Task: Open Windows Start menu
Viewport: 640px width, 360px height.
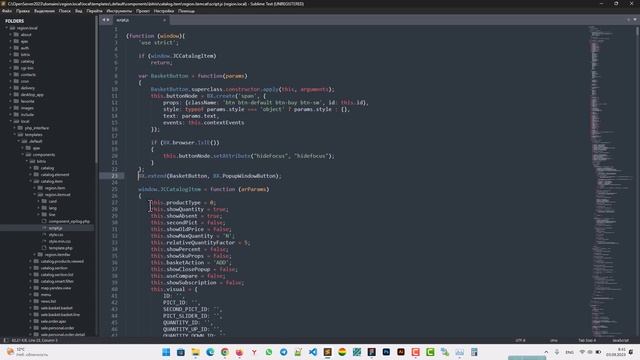Action: point(166,352)
